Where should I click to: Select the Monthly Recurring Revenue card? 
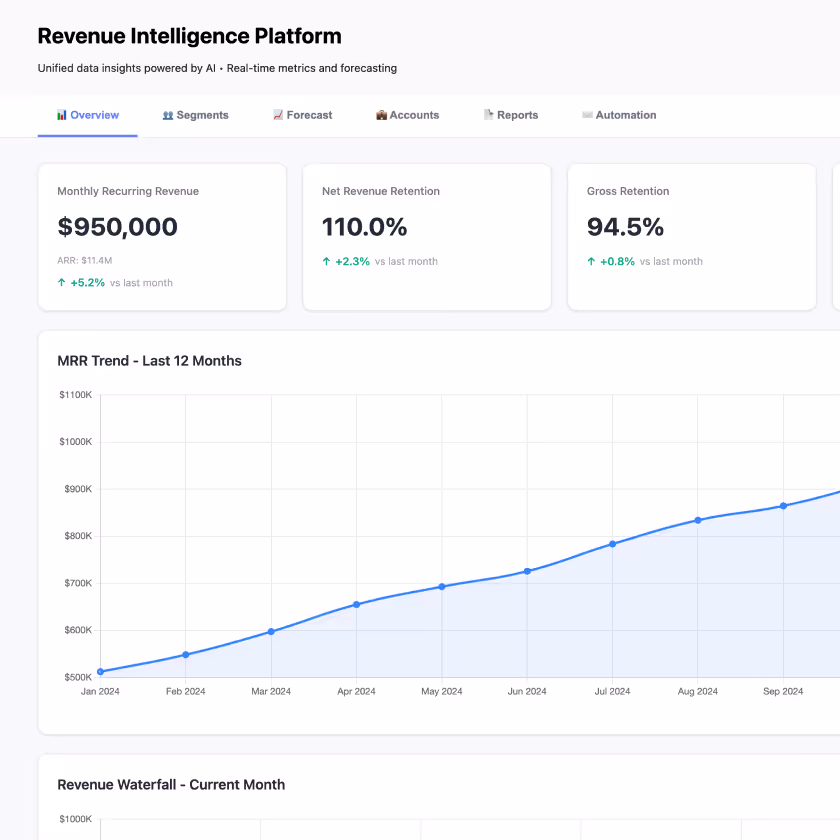tap(163, 236)
